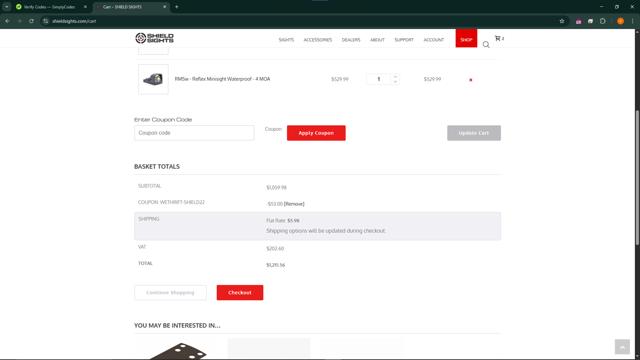Click the scroll-to-top arrow button

(622, 347)
